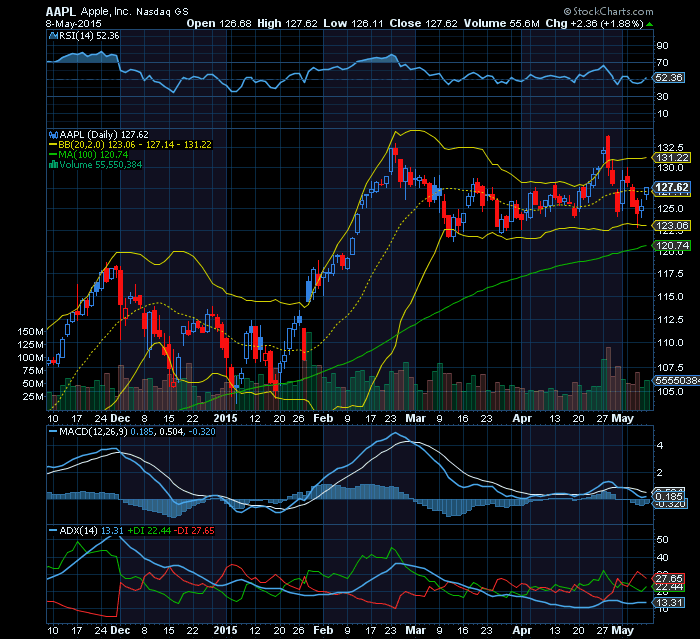Click the 107.5 price axis label
The width and height of the screenshot is (700, 639).
click(670, 367)
